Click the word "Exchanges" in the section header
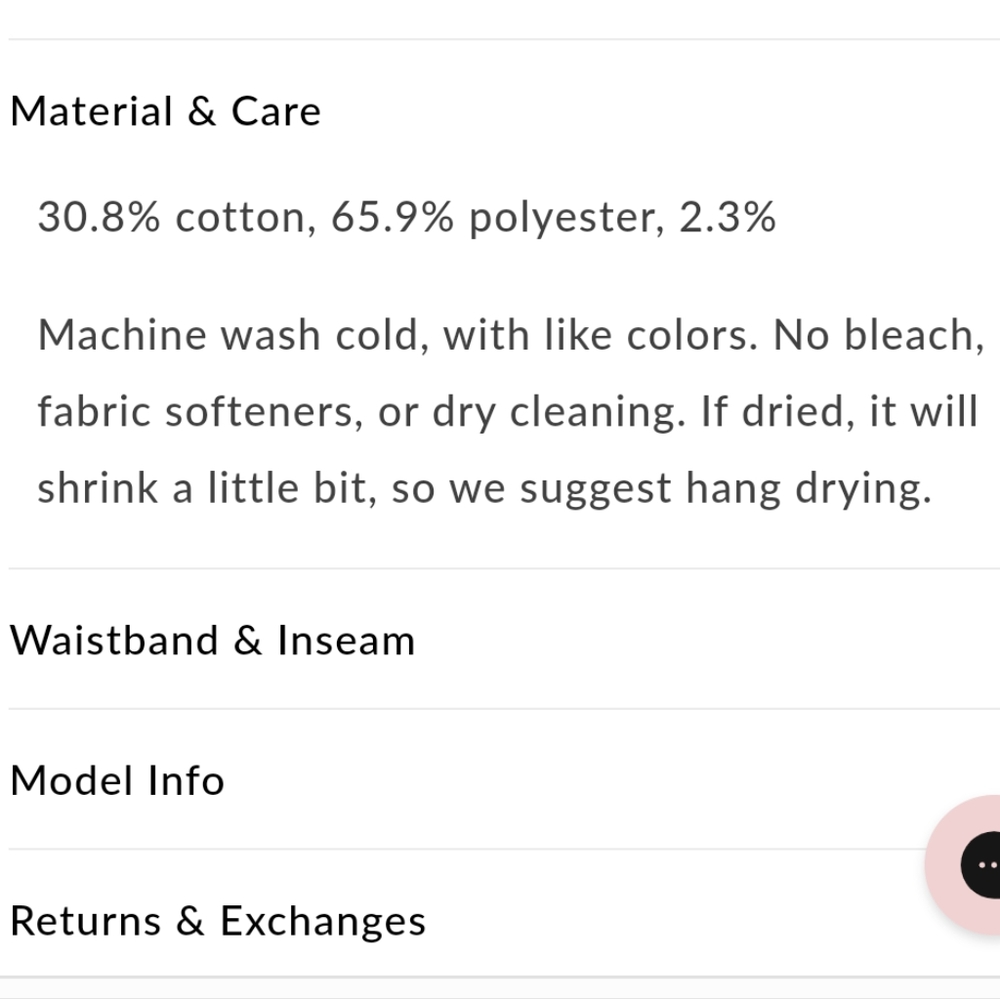Image resolution: width=1000 pixels, height=999 pixels. tap(323, 921)
